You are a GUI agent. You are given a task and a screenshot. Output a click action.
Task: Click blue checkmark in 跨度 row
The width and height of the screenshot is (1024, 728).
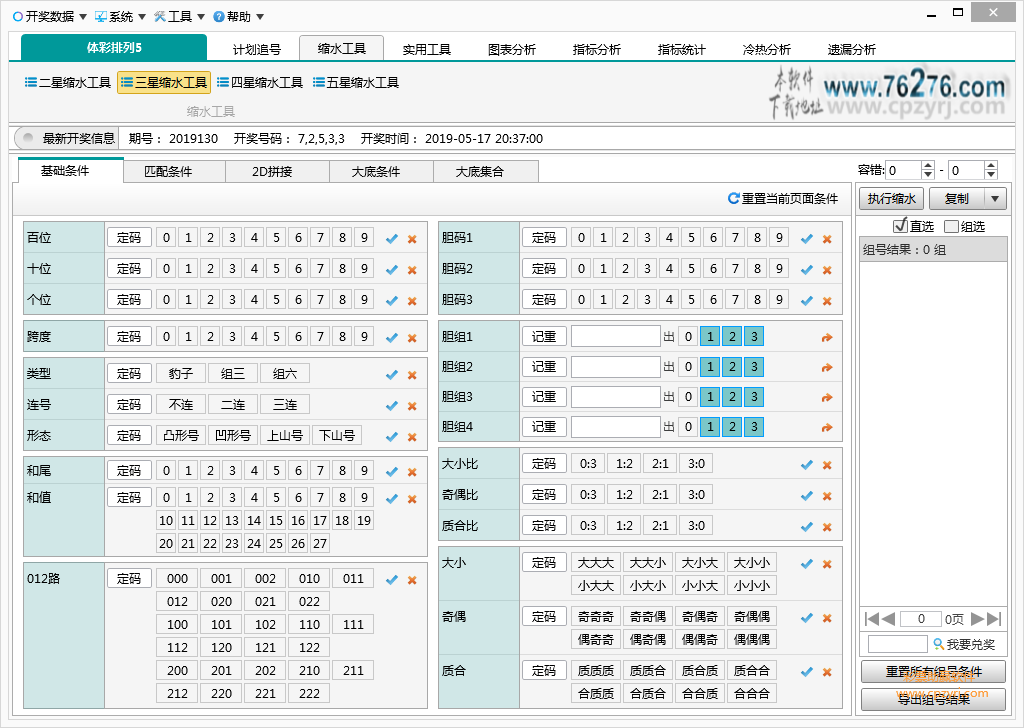pos(392,338)
